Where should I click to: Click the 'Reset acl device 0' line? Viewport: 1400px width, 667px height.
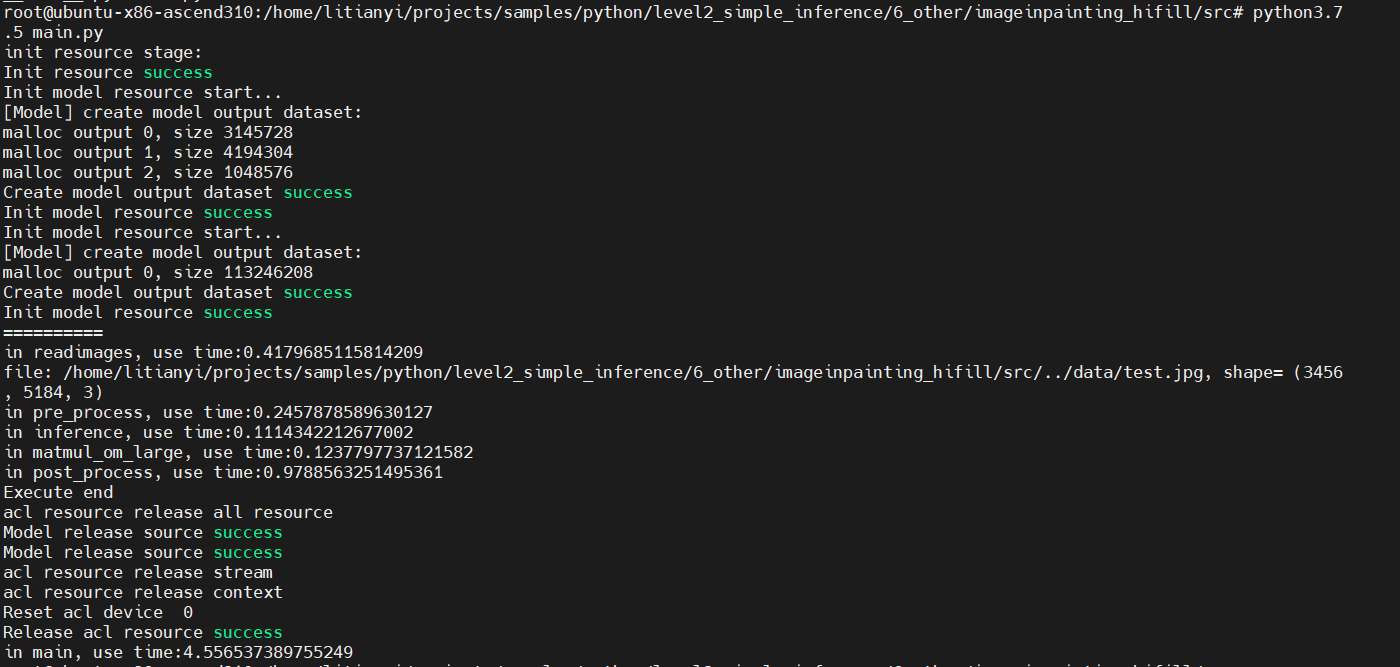[98, 612]
